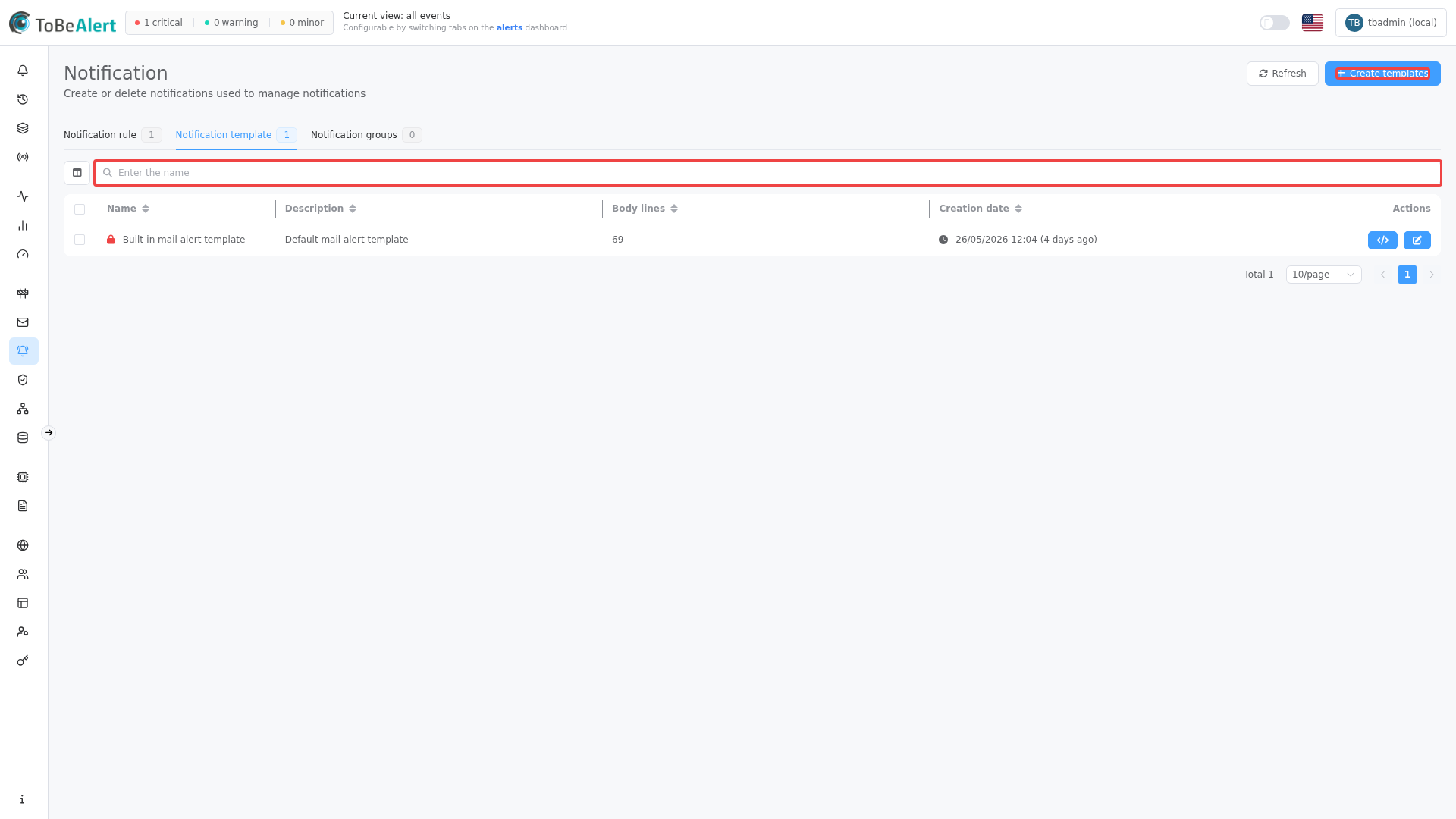Image resolution: width=1456 pixels, height=819 pixels.
Task: Open the US flag language selector
Action: [1312, 23]
